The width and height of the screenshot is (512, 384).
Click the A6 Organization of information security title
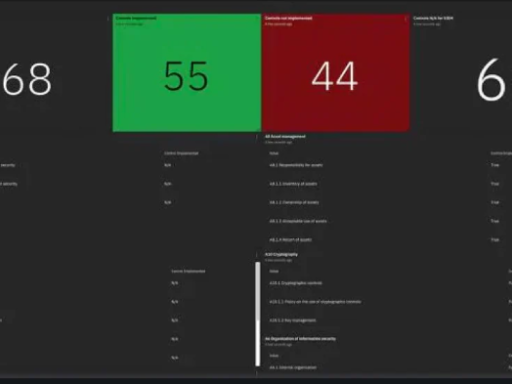pyautogui.click(x=300, y=339)
